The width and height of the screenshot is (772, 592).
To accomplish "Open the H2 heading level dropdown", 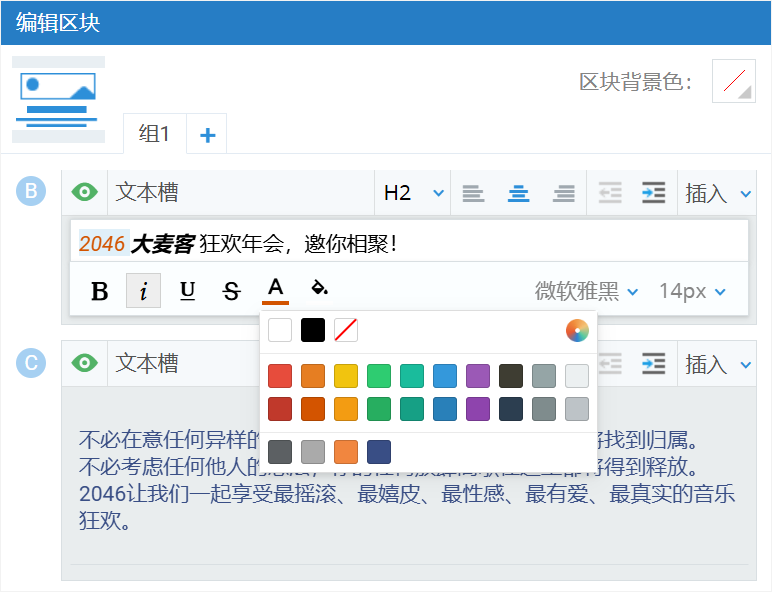I will pyautogui.click(x=413, y=193).
